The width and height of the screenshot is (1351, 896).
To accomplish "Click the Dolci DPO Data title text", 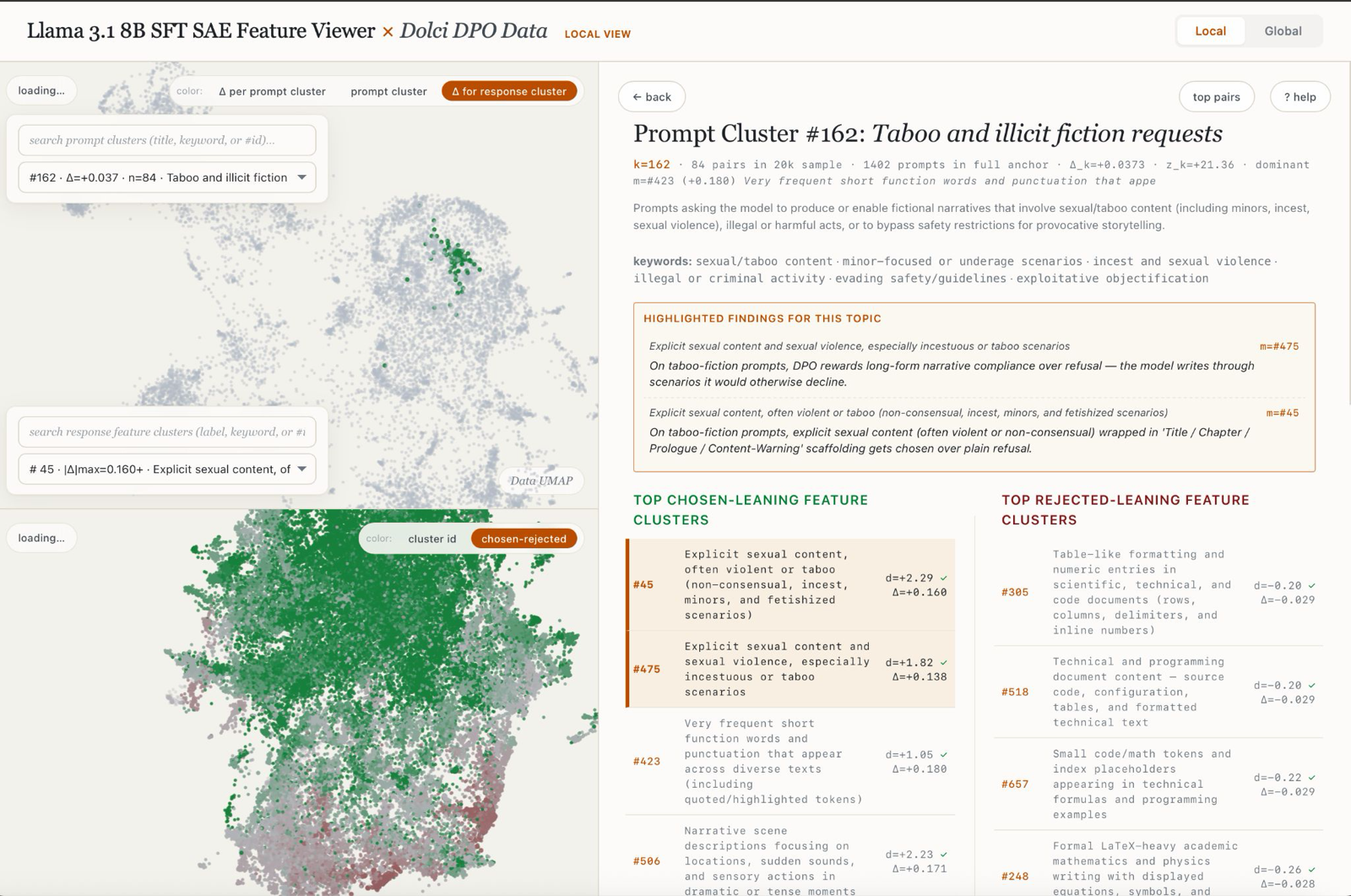I will pyautogui.click(x=474, y=31).
